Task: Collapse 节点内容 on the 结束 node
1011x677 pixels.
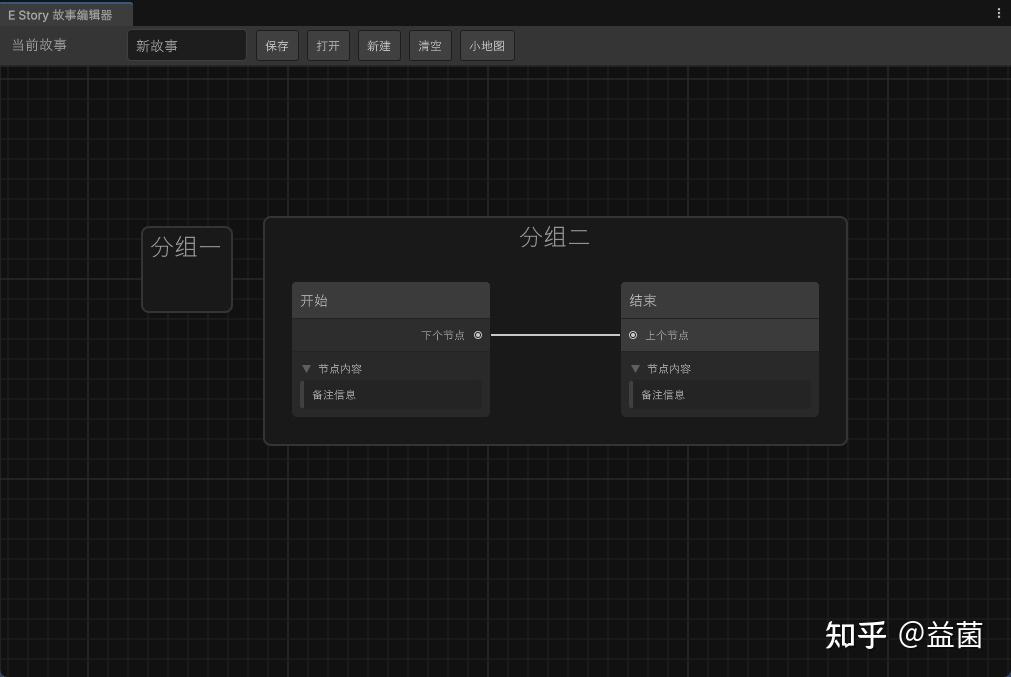Action: pyautogui.click(x=636, y=368)
